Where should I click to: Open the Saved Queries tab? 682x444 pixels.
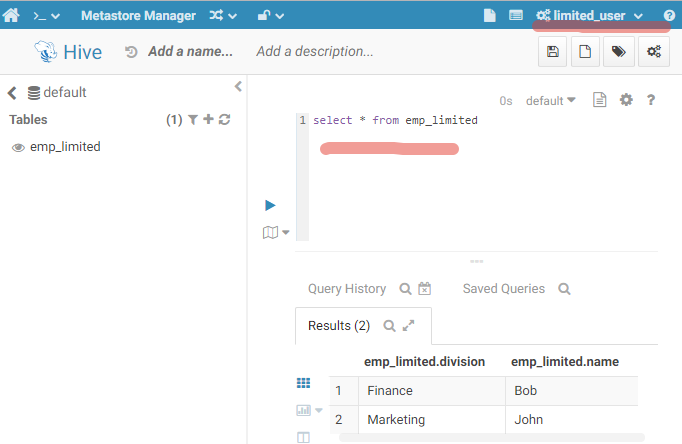(x=503, y=288)
